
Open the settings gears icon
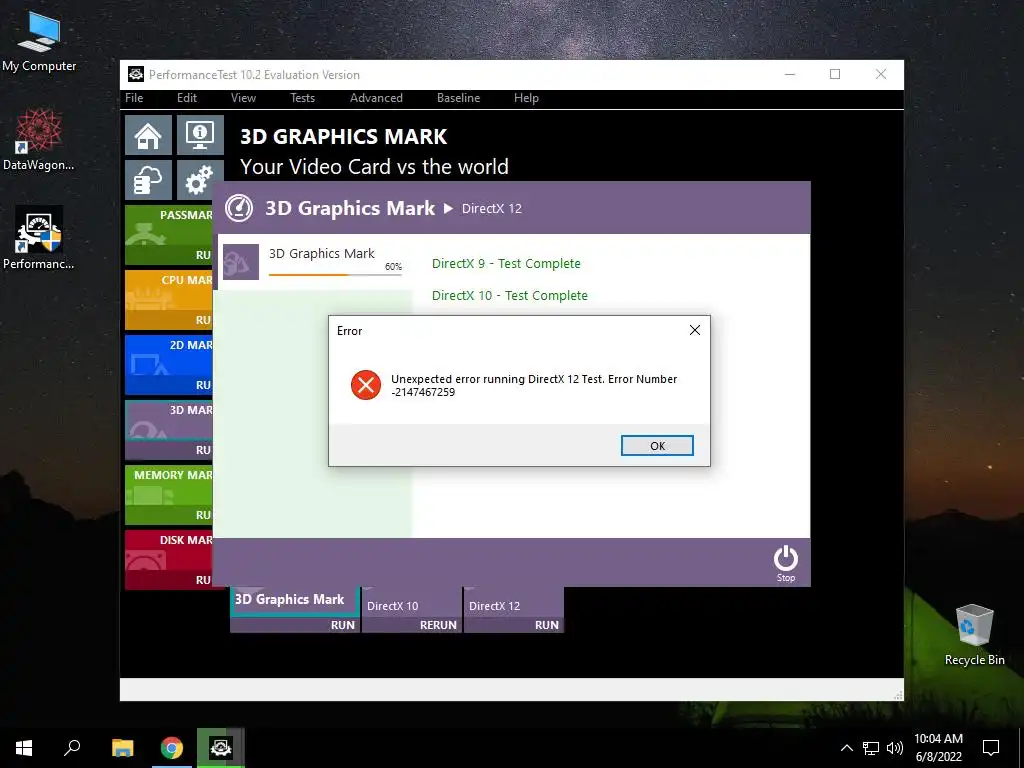click(x=200, y=180)
